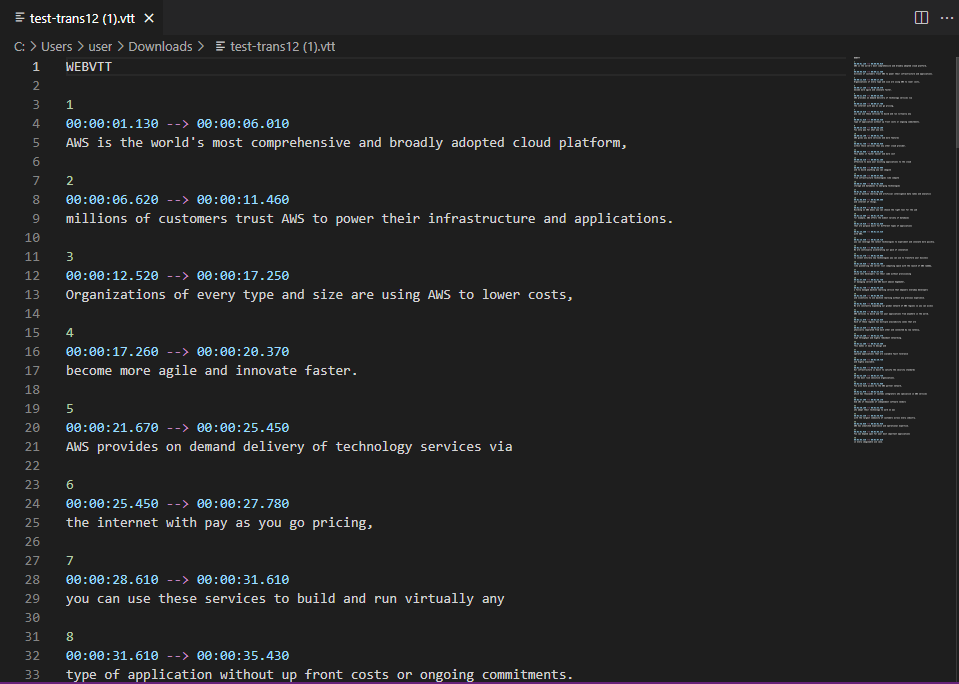The height and width of the screenshot is (684, 959).
Task: Click timestamp 00:00:17.260
Action: pos(112,351)
